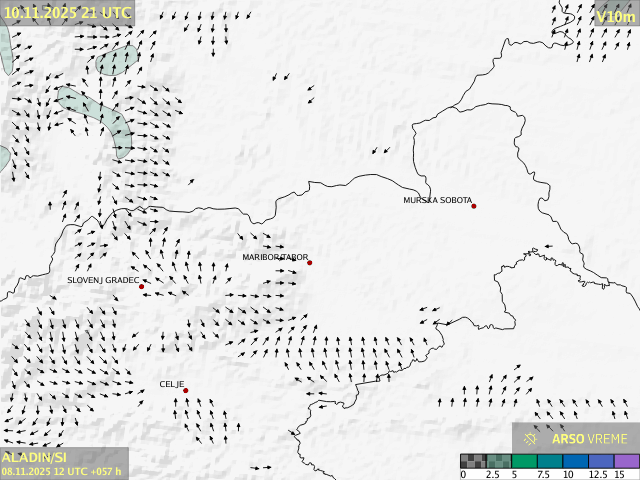Screen dimensions: 640x480
Task: Click the SLOVENJ GRADEC city label
Action: pos(103,281)
